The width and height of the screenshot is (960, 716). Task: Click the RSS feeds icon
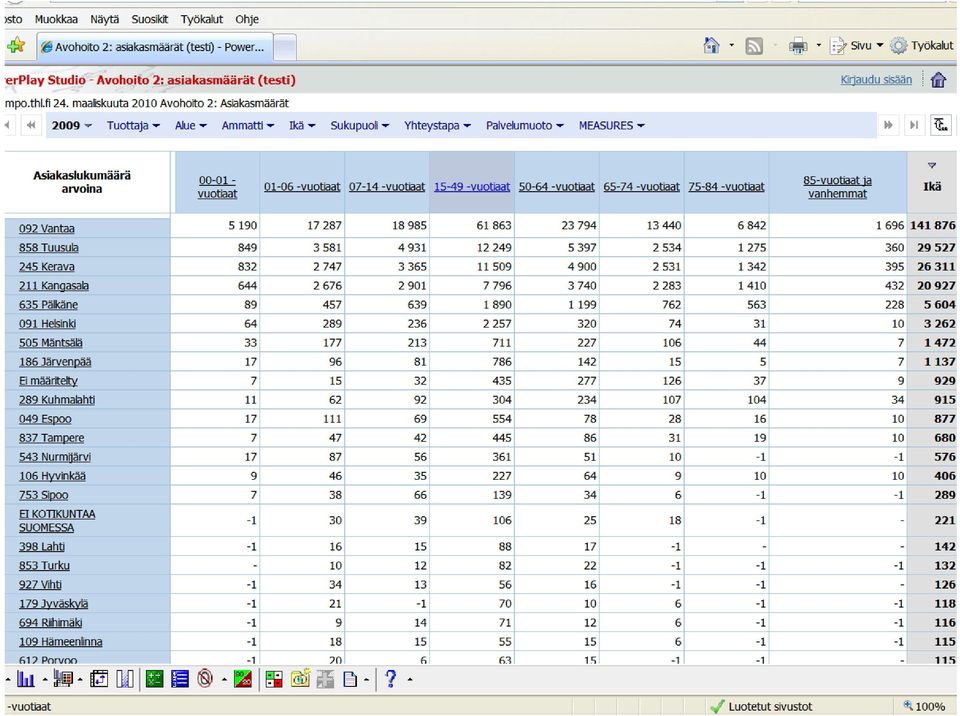(x=754, y=46)
